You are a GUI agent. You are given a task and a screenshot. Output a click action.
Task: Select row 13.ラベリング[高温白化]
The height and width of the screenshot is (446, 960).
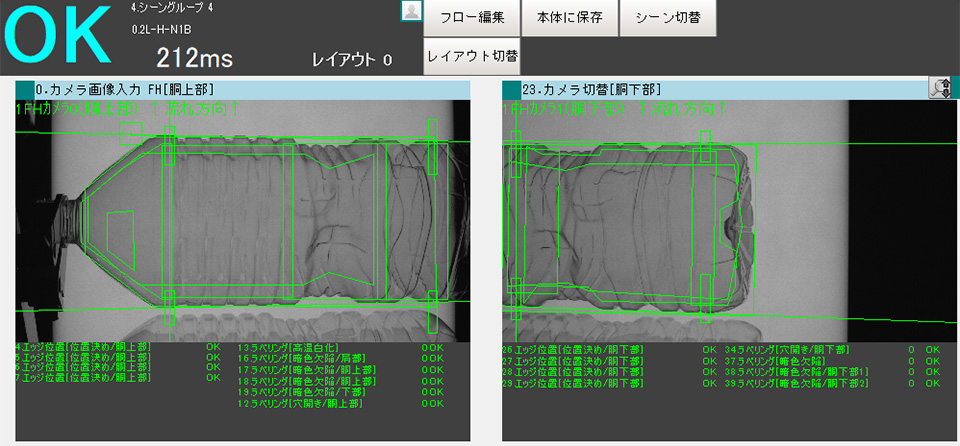pos(288,347)
